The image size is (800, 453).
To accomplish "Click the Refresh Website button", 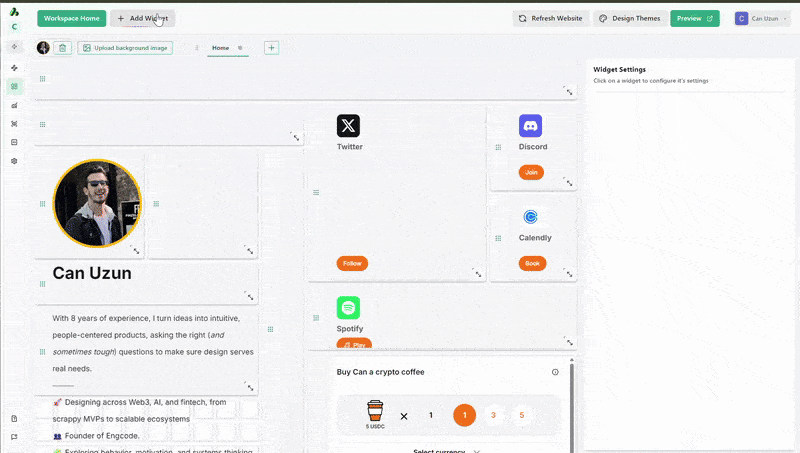I will point(551,18).
